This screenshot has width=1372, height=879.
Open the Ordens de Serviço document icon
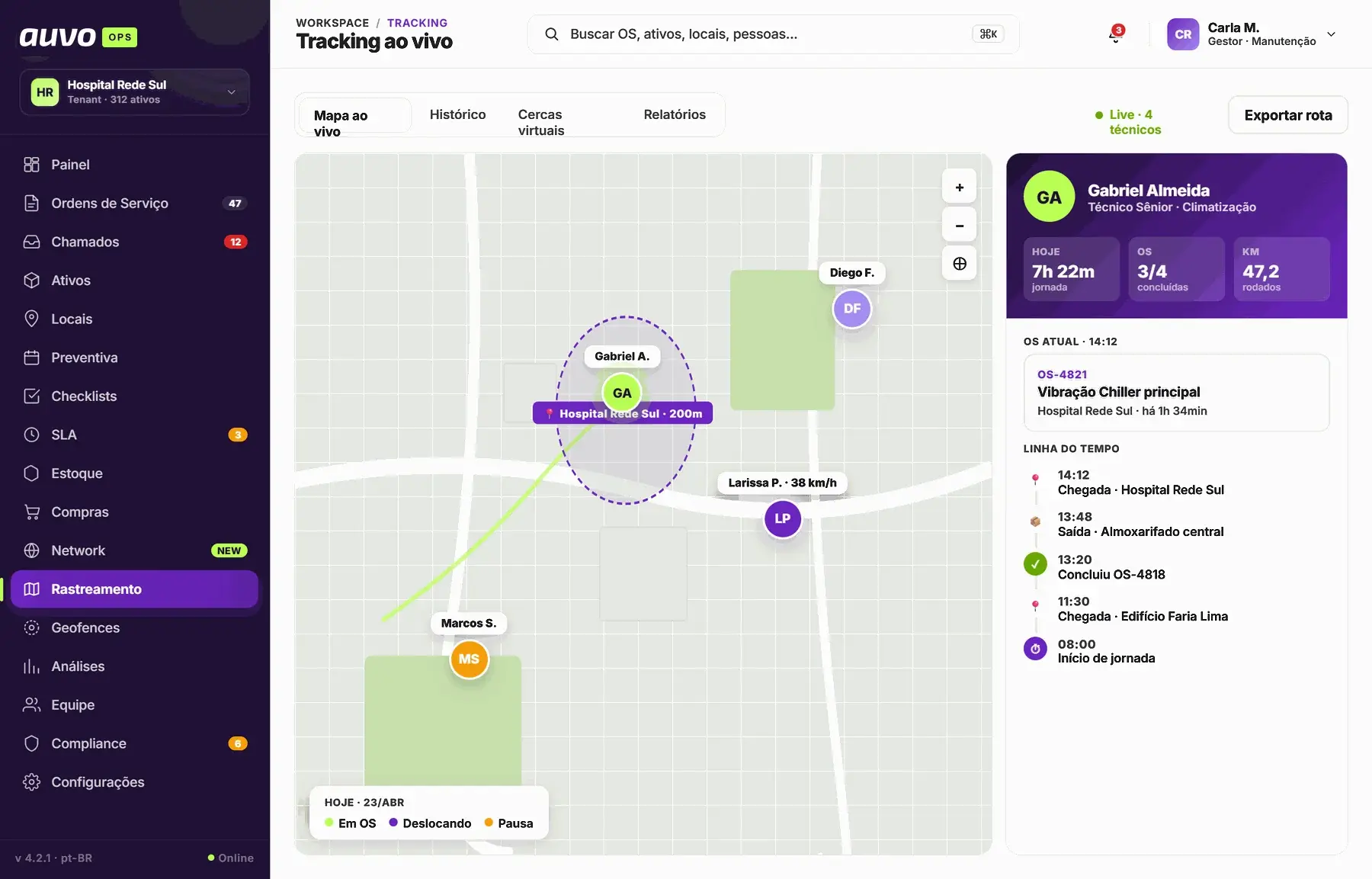coord(31,204)
